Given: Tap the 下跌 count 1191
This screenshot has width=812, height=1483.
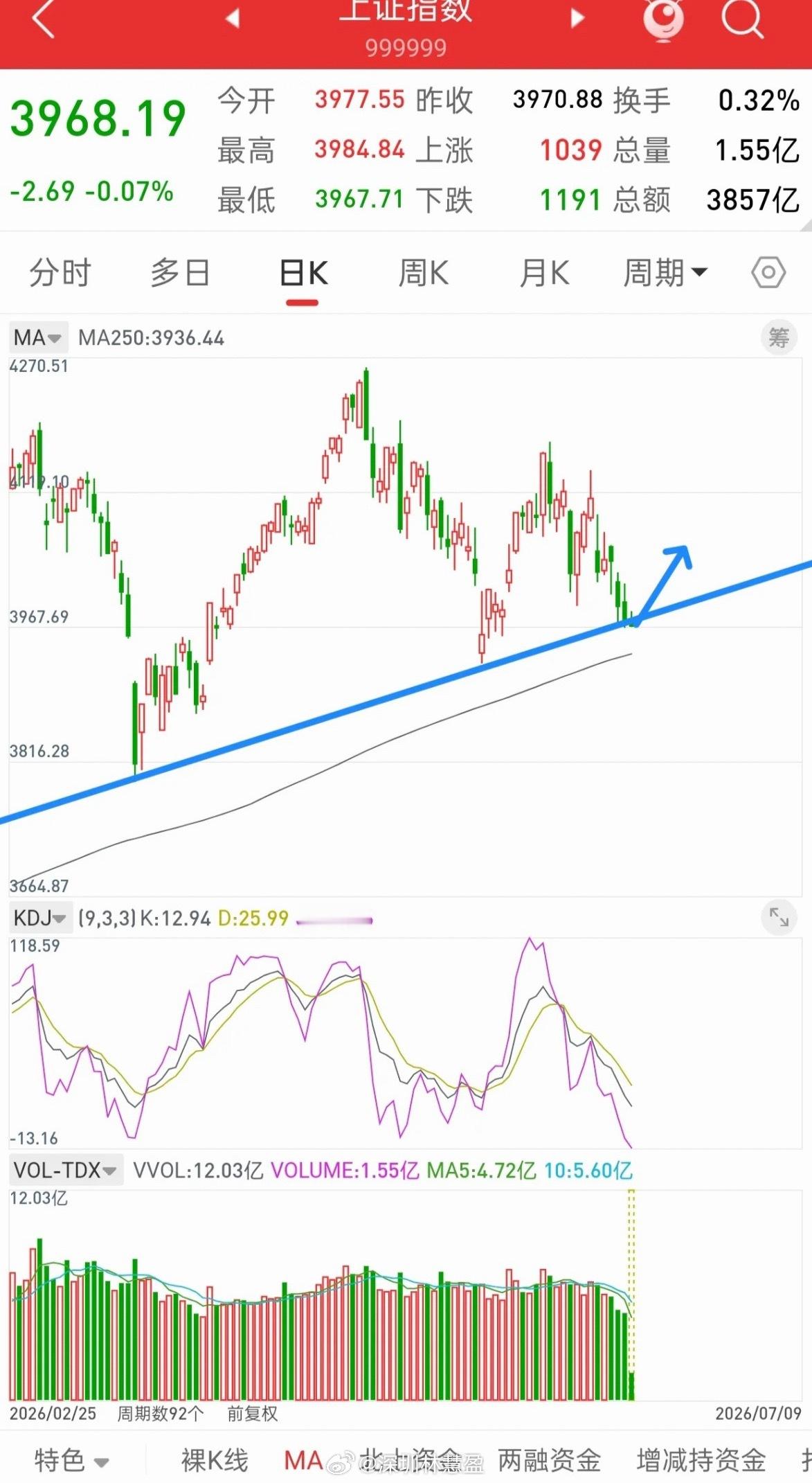Looking at the screenshot, I should tap(571, 199).
